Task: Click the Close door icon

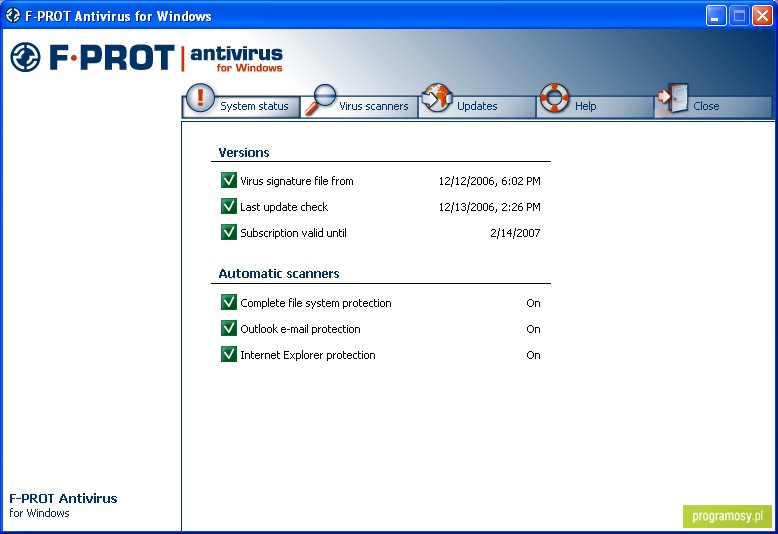Action: pyautogui.click(x=673, y=98)
